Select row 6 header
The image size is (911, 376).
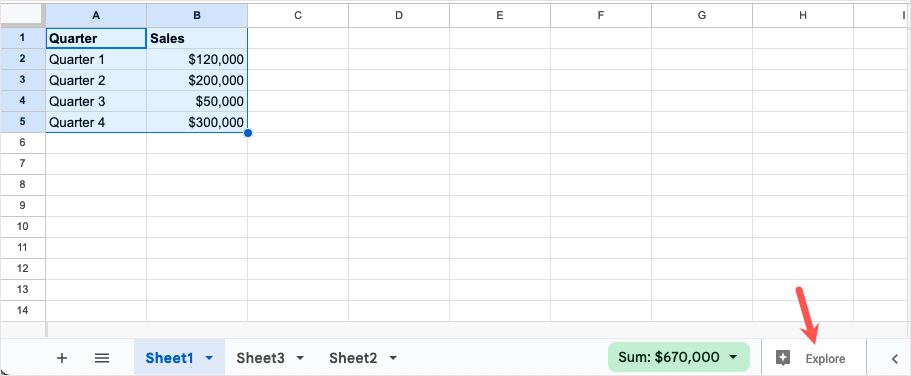coord(23,143)
